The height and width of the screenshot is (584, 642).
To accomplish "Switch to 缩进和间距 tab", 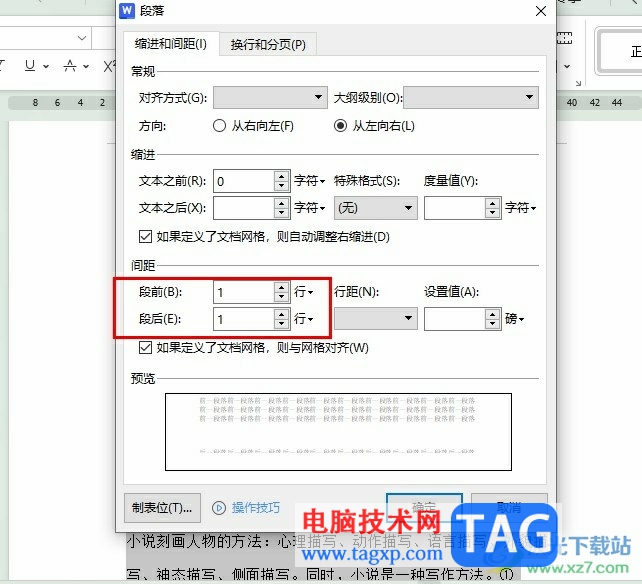I will (171, 44).
